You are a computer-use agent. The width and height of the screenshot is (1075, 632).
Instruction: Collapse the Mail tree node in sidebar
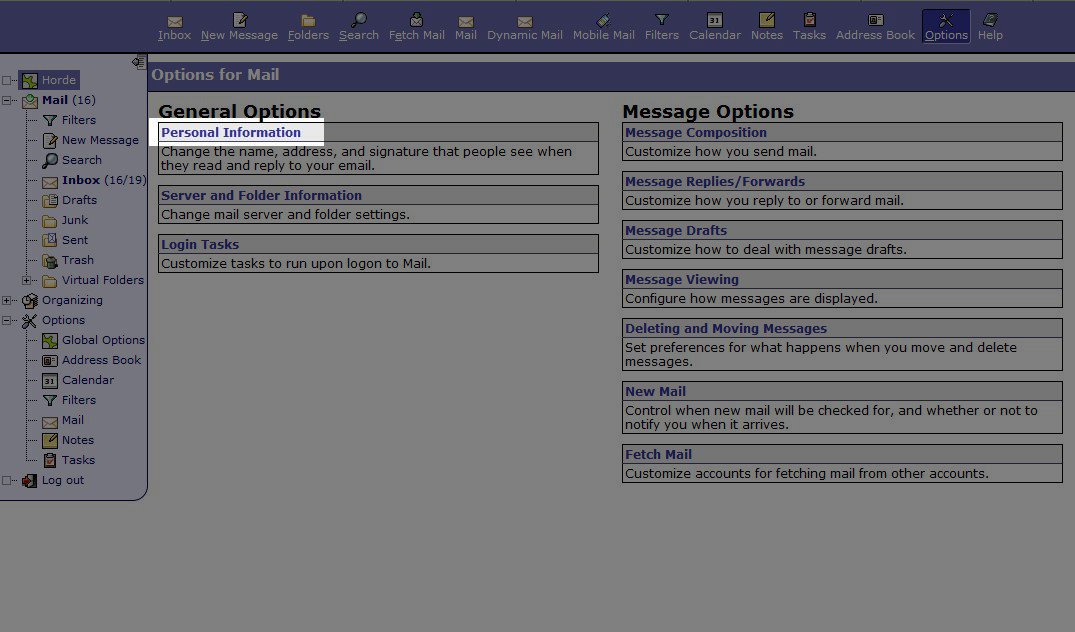pos(7,100)
